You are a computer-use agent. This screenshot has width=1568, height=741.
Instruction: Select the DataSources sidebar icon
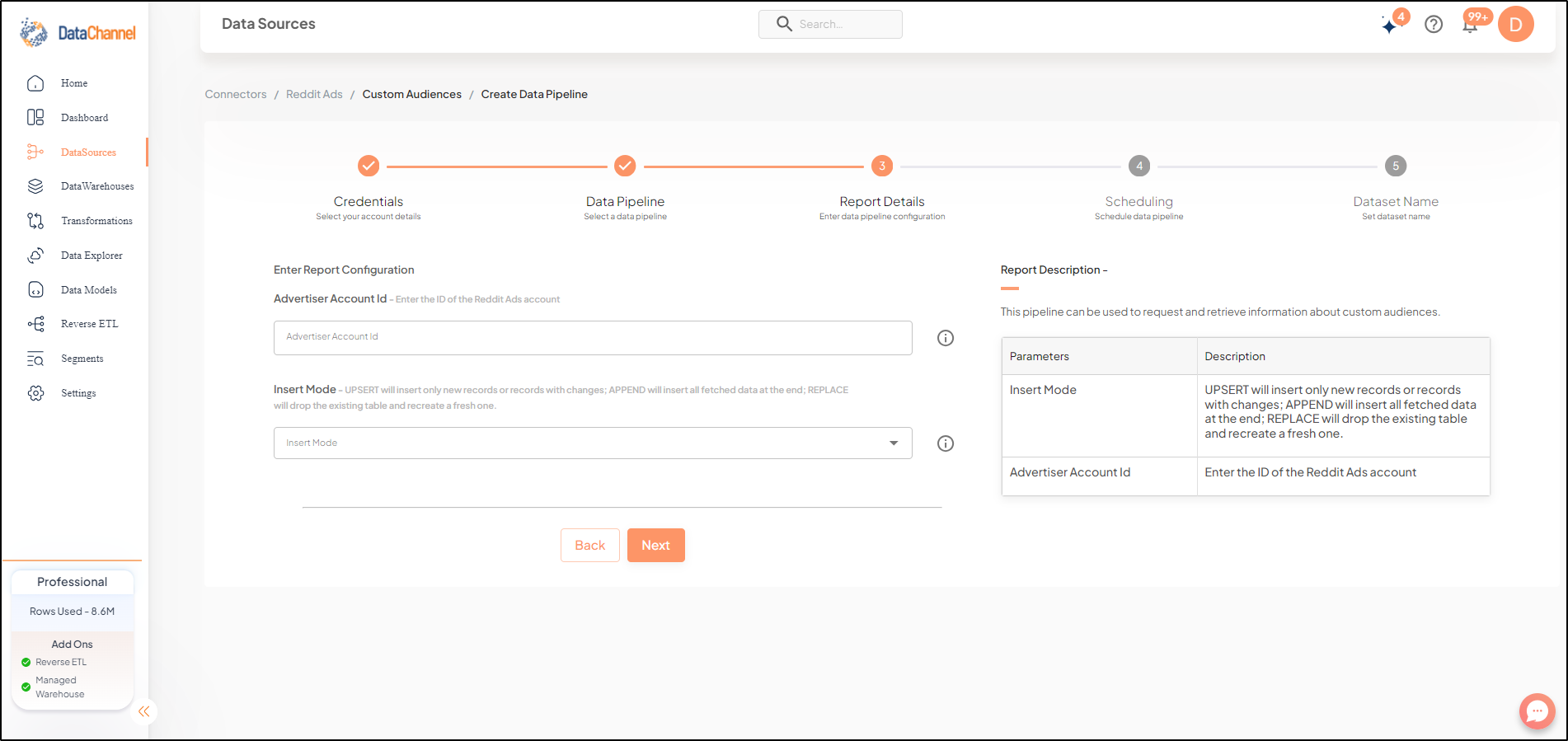[35, 152]
